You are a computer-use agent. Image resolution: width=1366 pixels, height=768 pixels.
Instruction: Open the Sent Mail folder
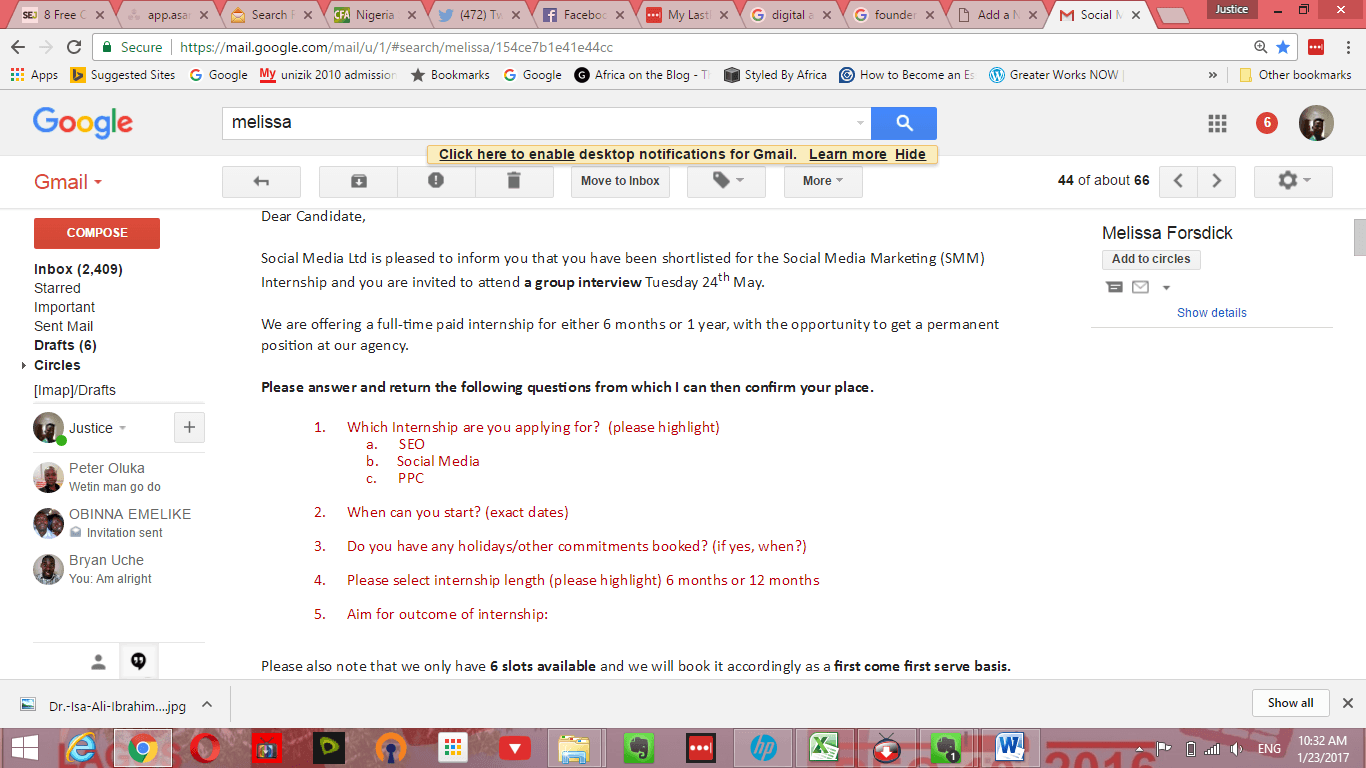pyautogui.click(x=64, y=326)
